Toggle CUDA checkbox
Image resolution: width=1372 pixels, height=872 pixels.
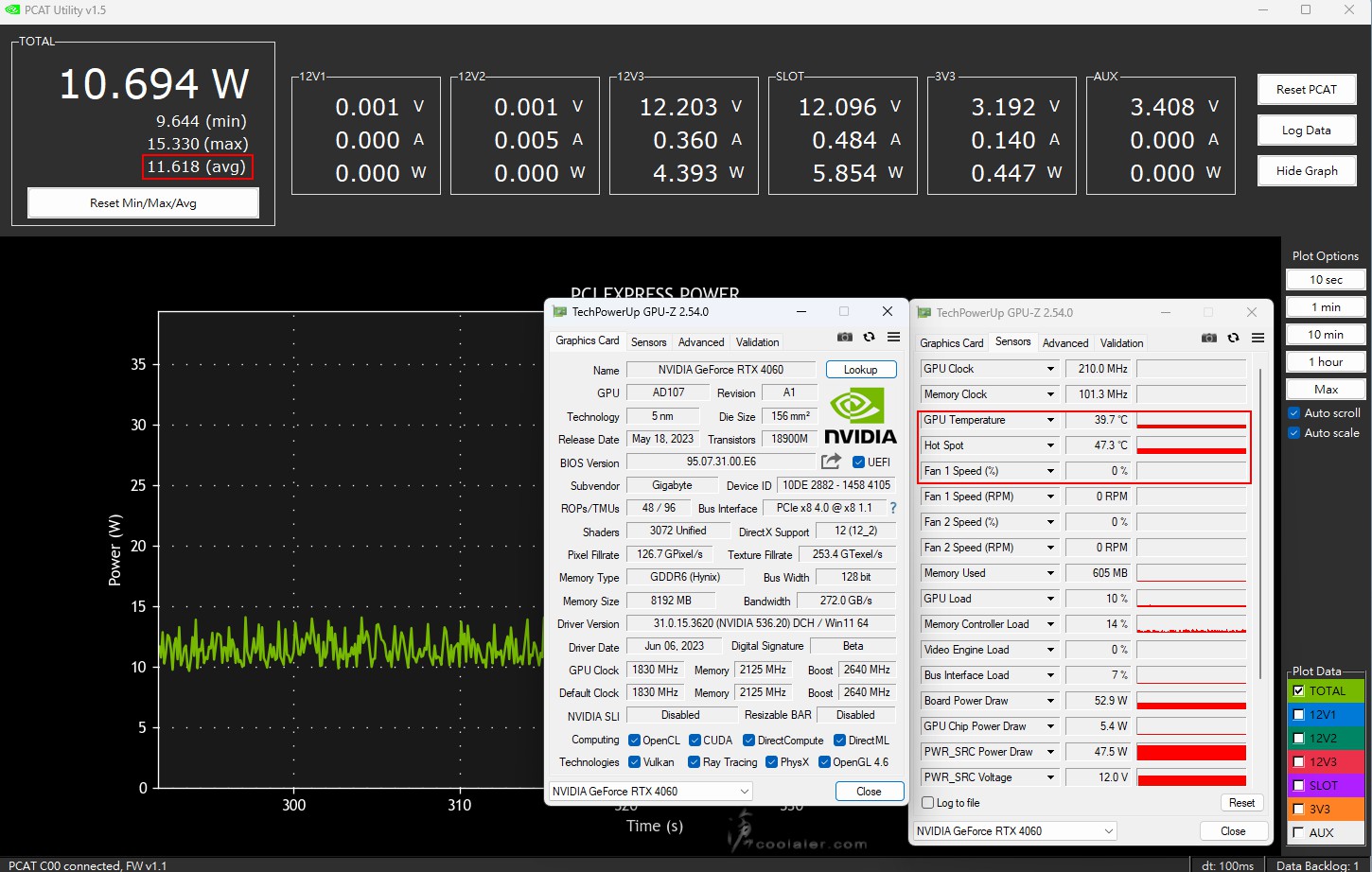(x=695, y=741)
